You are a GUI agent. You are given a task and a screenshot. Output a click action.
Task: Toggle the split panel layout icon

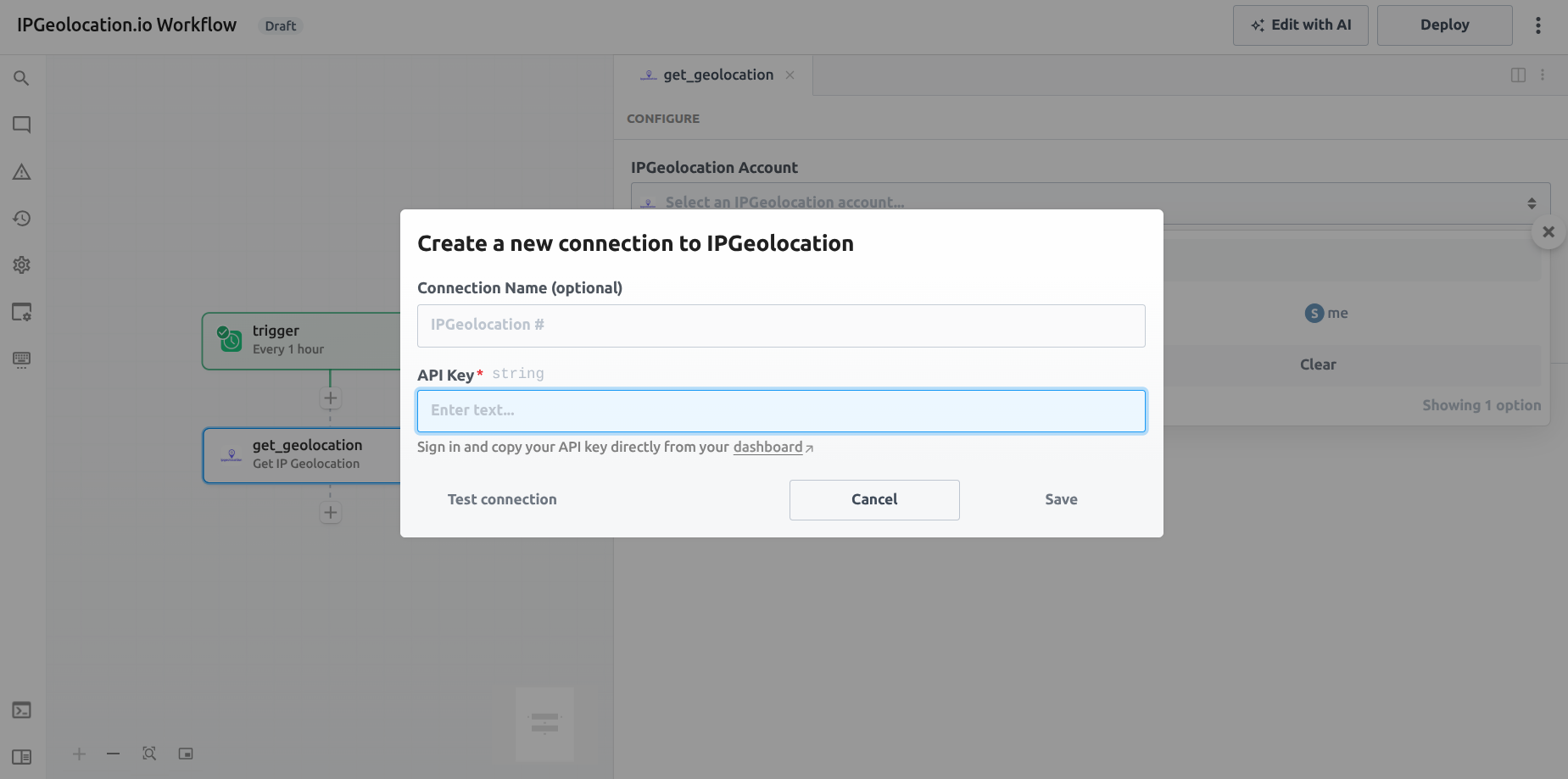point(1518,75)
